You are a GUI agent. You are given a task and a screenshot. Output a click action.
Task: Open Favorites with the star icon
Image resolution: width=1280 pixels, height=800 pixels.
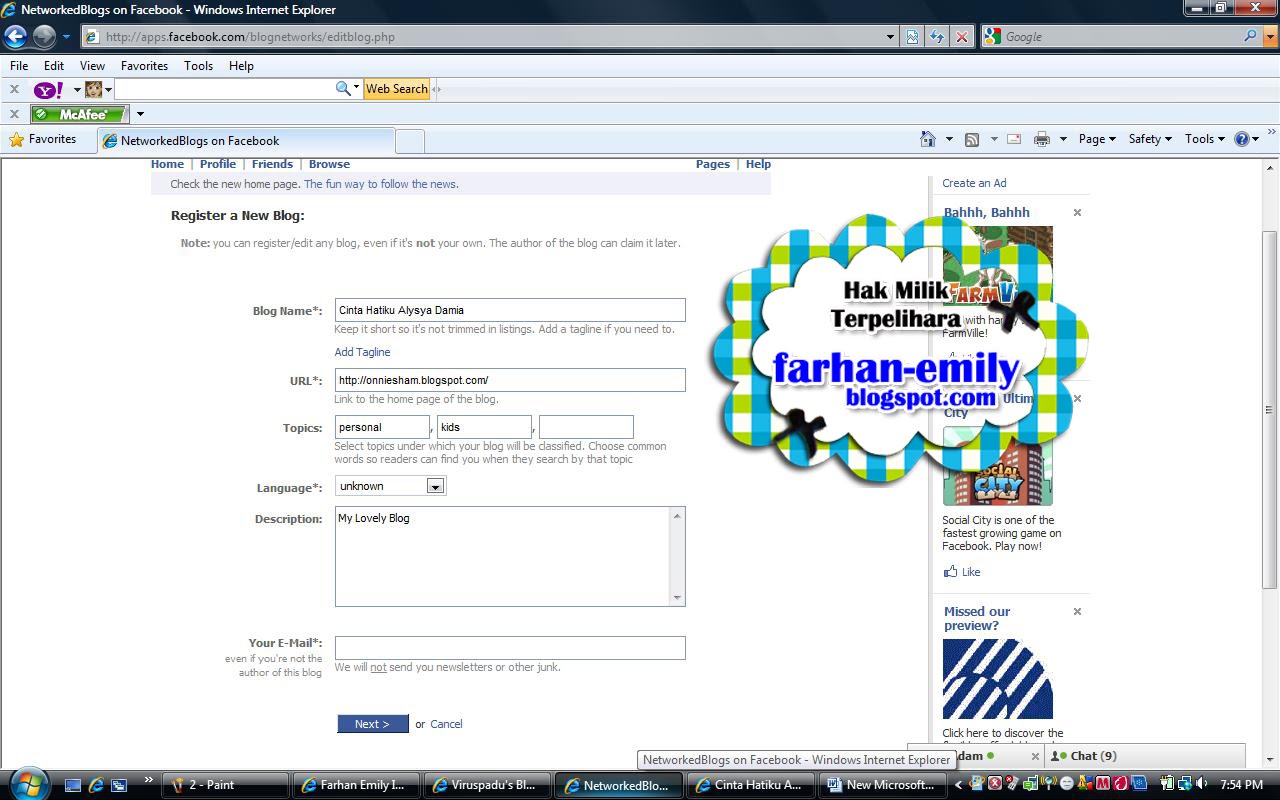point(16,140)
